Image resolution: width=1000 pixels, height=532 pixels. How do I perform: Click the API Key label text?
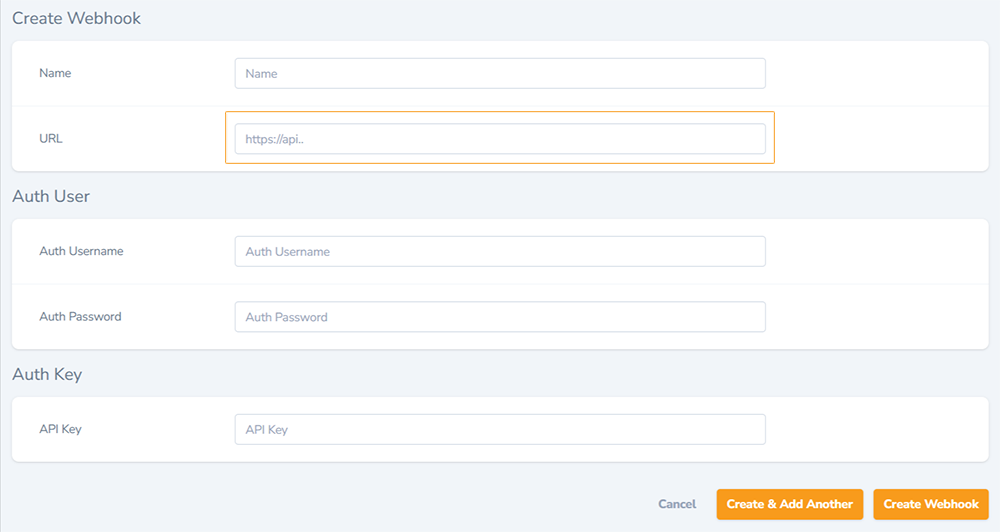[x=60, y=429]
